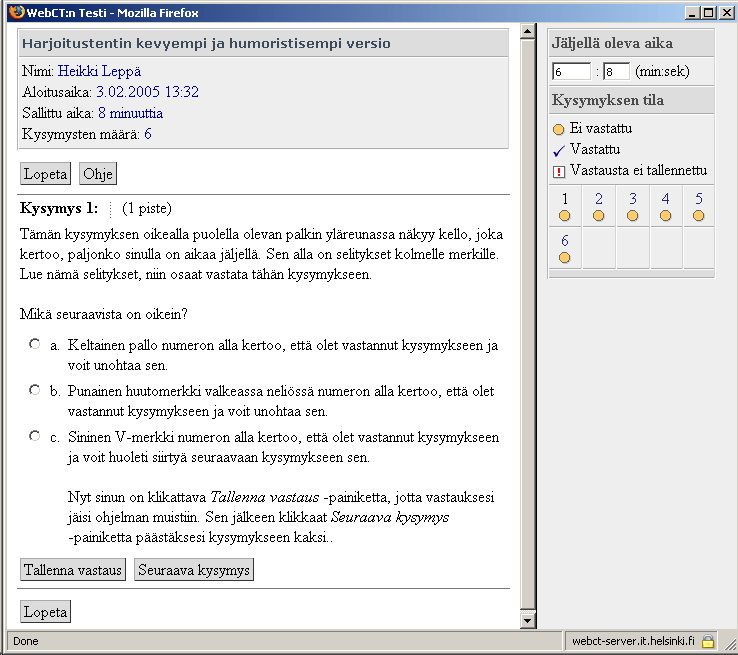Click the Ei vastattu yellow legend icon
Screen dimensions: 738x655
pyautogui.click(x=559, y=129)
